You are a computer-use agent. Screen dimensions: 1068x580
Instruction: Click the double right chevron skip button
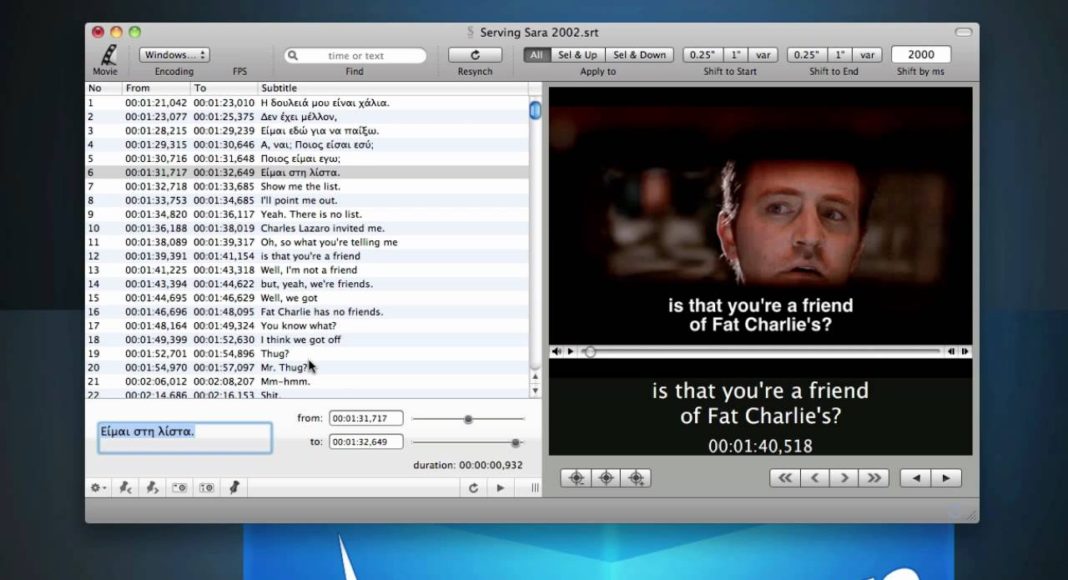click(x=874, y=478)
